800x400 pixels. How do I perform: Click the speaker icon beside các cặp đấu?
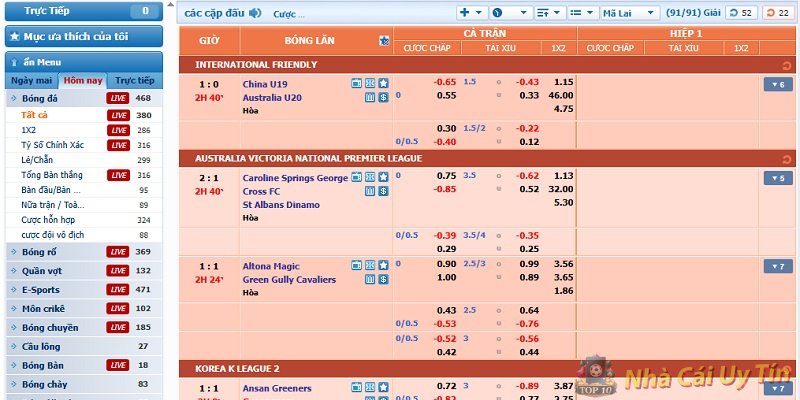coord(254,13)
